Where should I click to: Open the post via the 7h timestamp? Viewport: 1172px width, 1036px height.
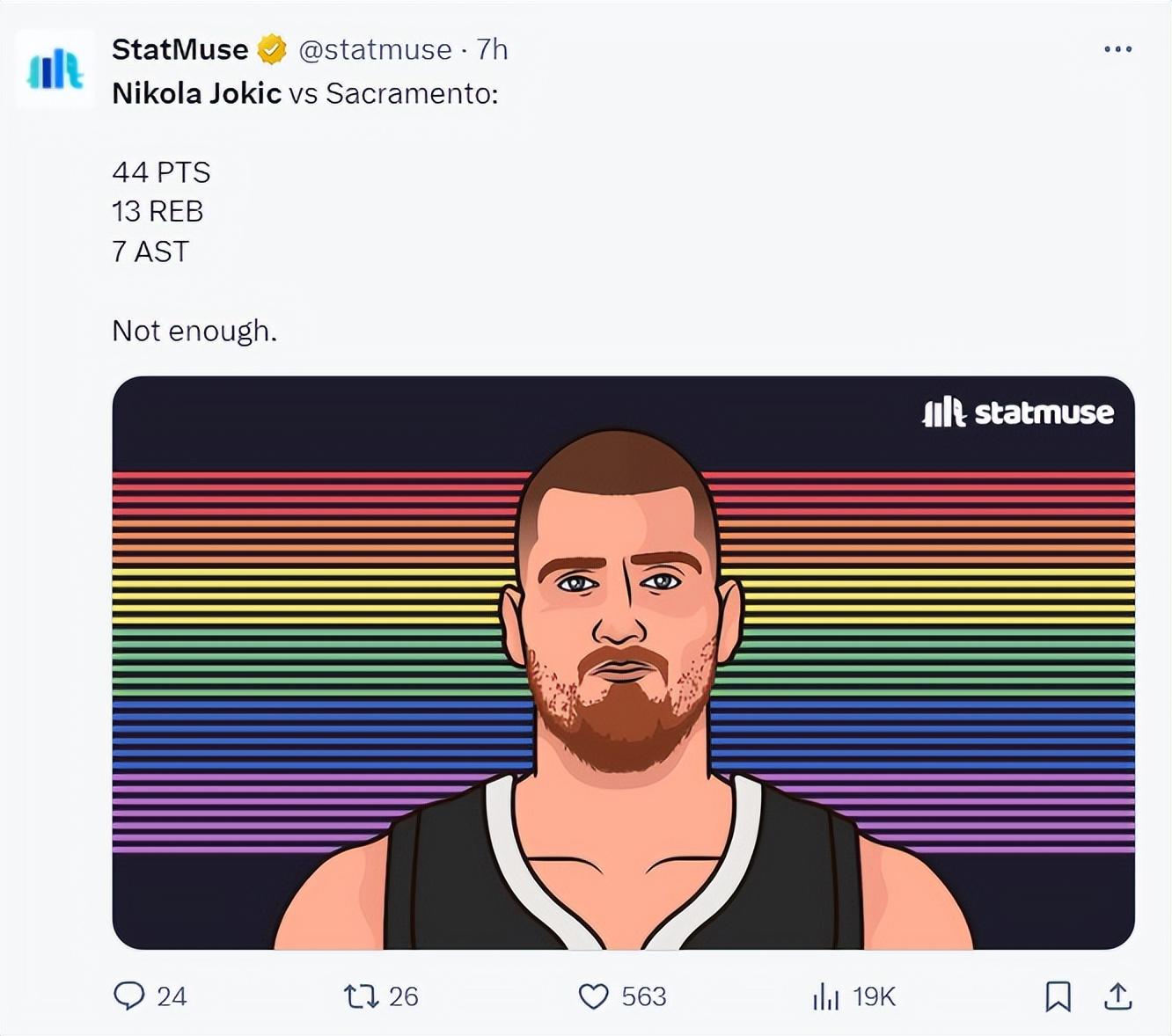coord(493,49)
